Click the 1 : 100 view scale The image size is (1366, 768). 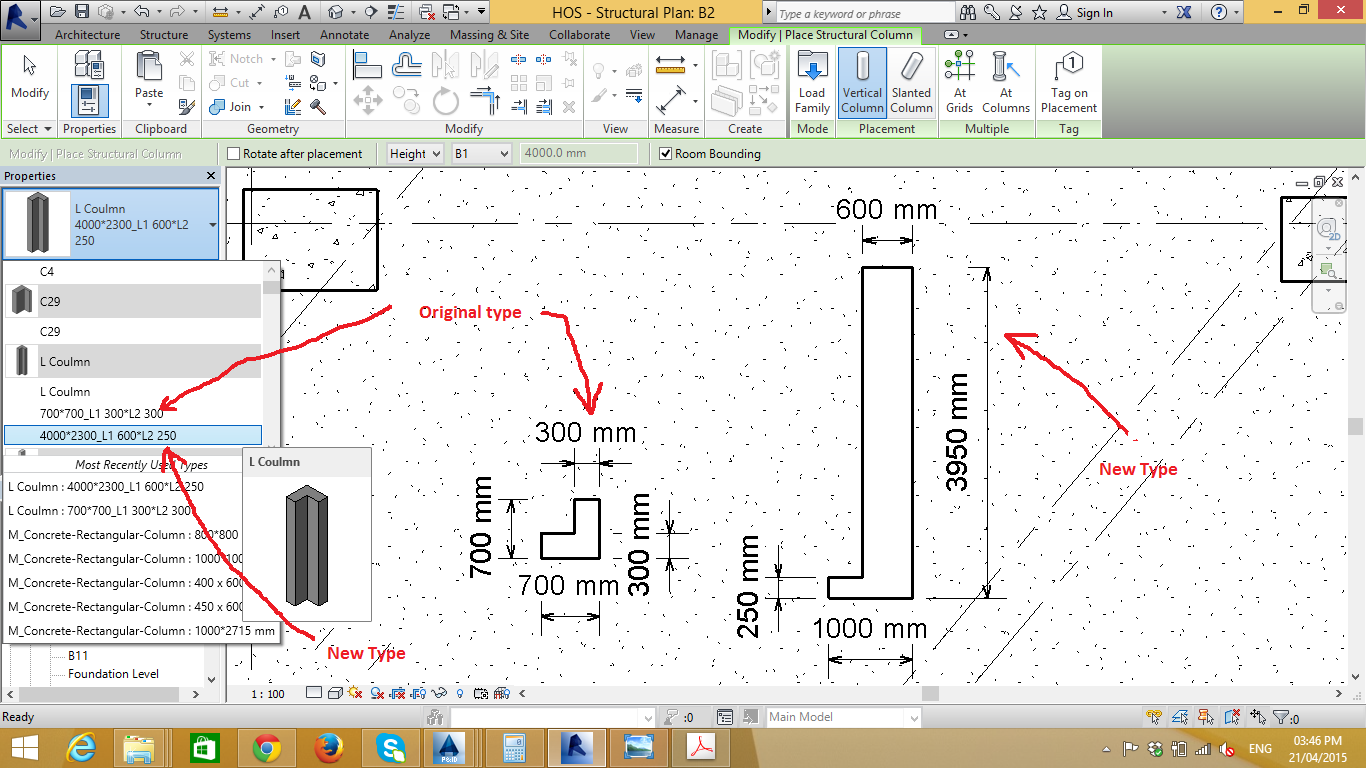267,693
